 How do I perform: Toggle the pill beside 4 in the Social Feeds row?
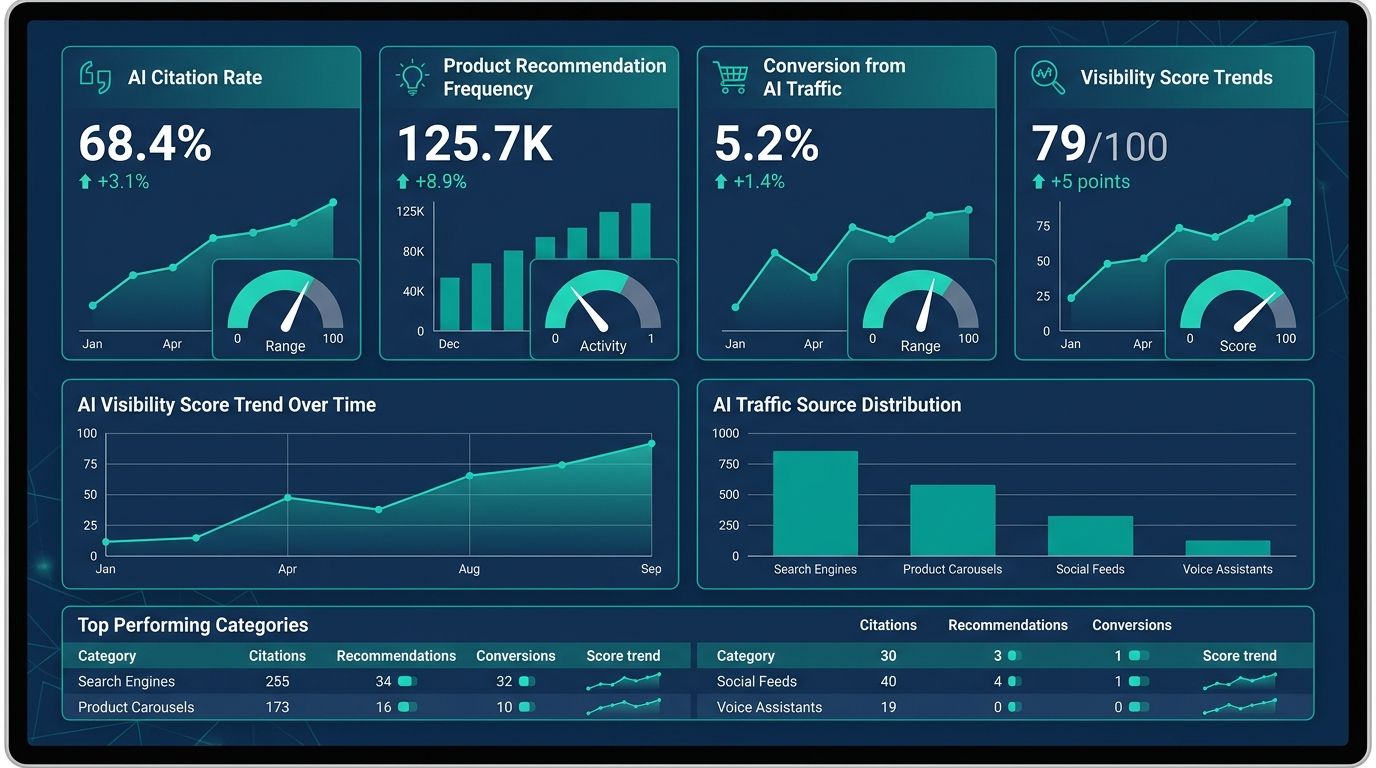tap(1014, 681)
